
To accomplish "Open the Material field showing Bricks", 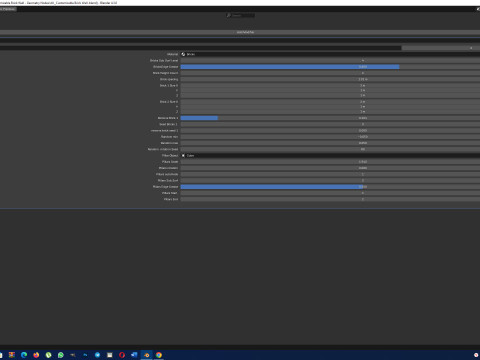I will click(330, 54).
